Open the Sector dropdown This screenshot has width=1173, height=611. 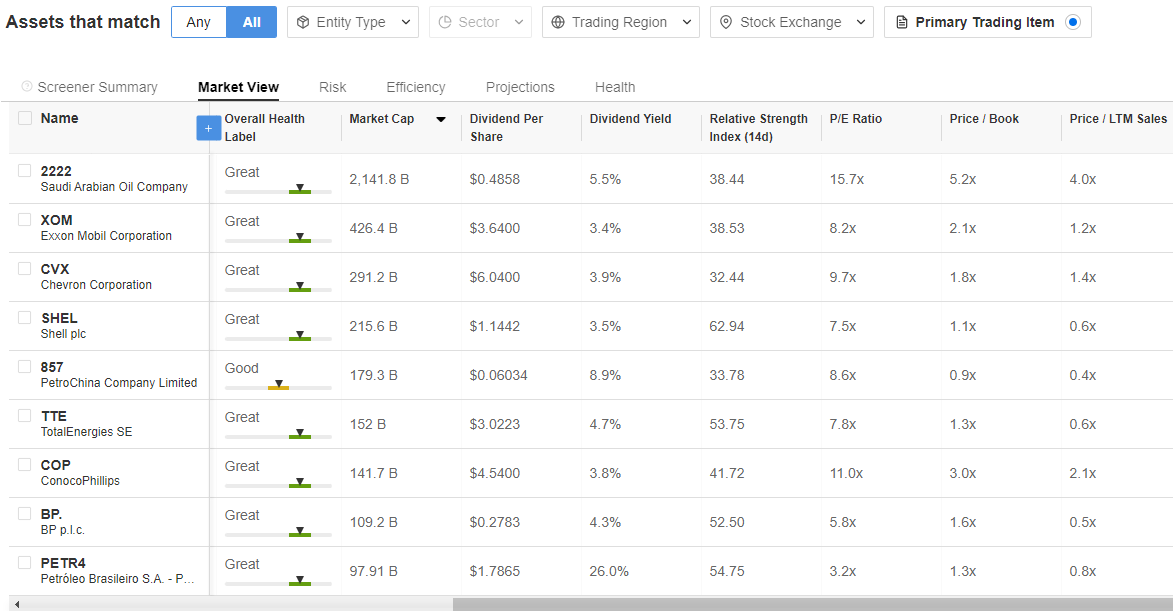[x=480, y=22]
